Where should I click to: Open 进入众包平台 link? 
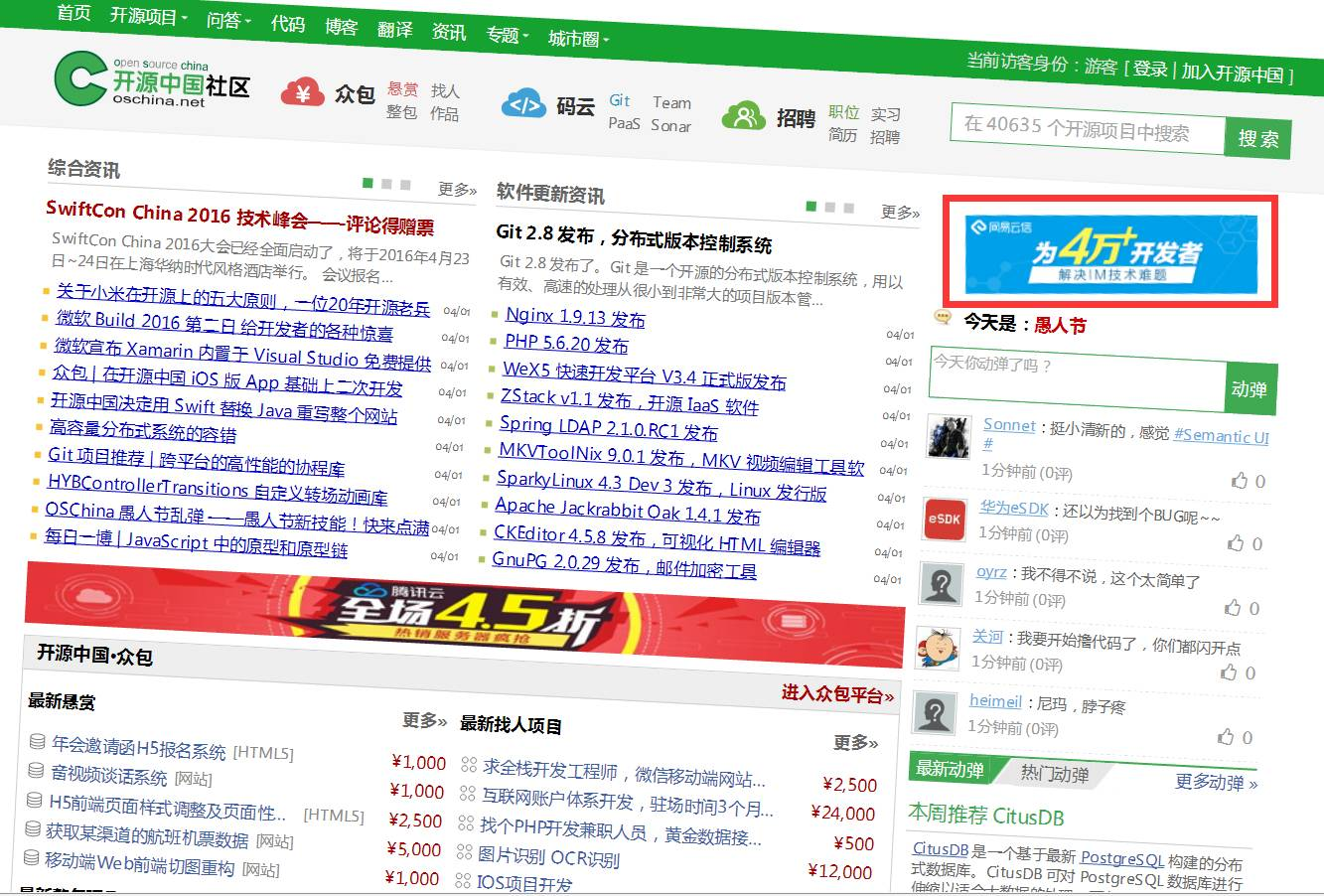coord(837,693)
